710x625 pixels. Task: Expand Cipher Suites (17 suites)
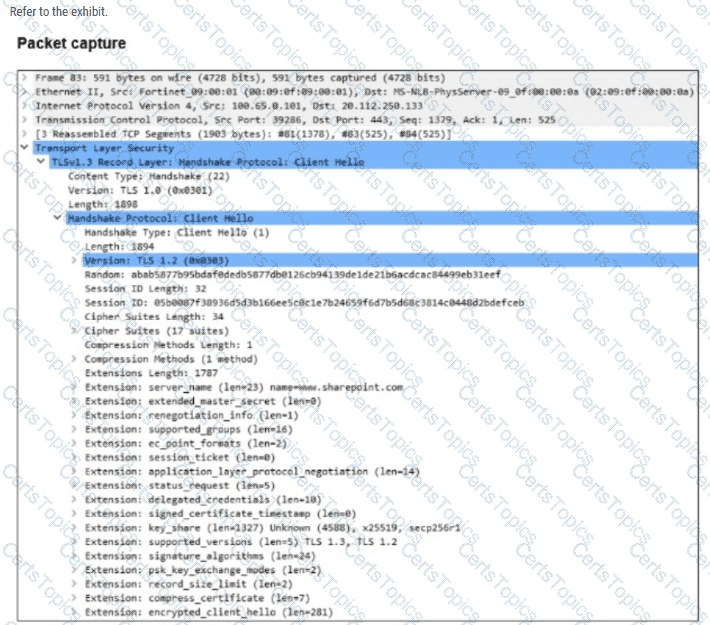[74, 331]
